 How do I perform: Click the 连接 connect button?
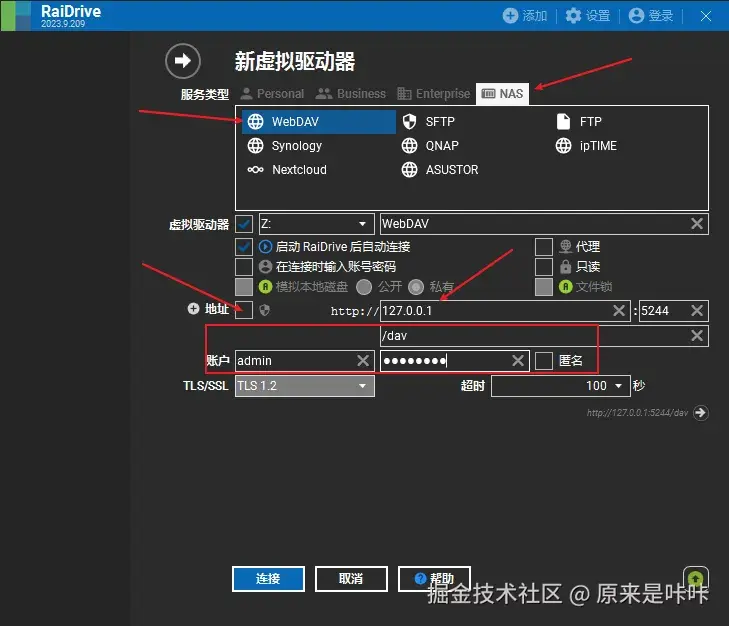click(x=268, y=579)
